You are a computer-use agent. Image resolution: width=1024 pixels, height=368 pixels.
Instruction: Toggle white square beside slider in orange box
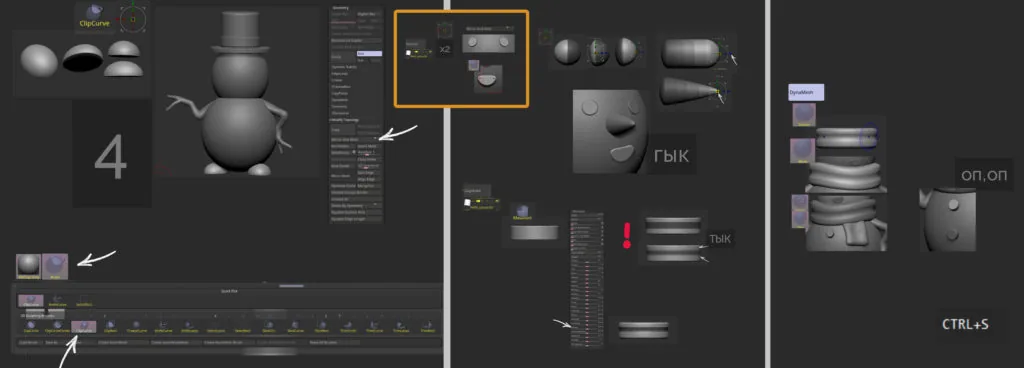click(x=408, y=52)
